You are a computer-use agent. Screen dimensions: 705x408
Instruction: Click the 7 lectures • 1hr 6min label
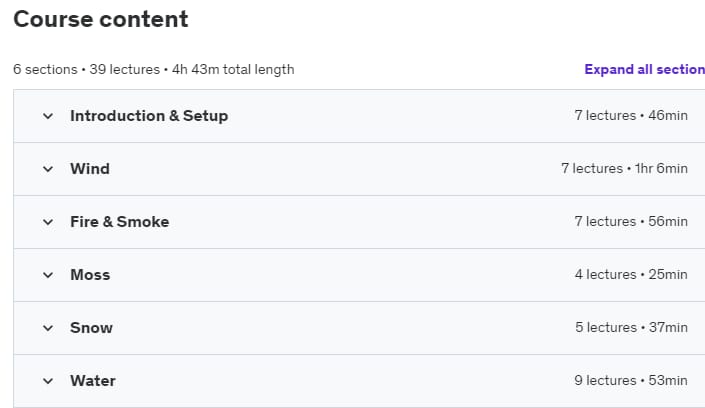(625, 169)
